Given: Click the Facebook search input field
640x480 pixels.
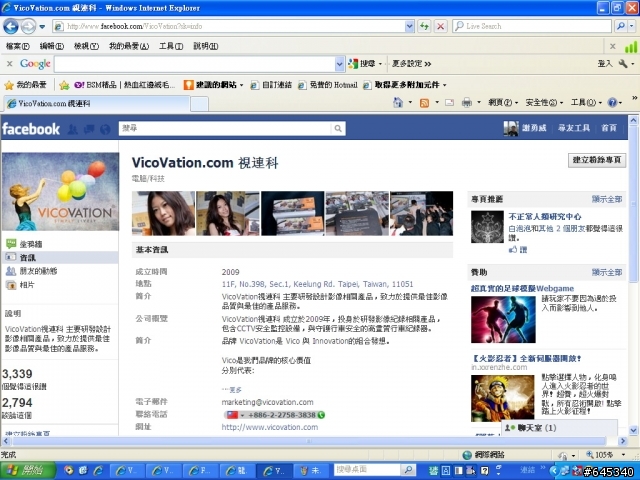Looking at the screenshot, I should (x=225, y=129).
